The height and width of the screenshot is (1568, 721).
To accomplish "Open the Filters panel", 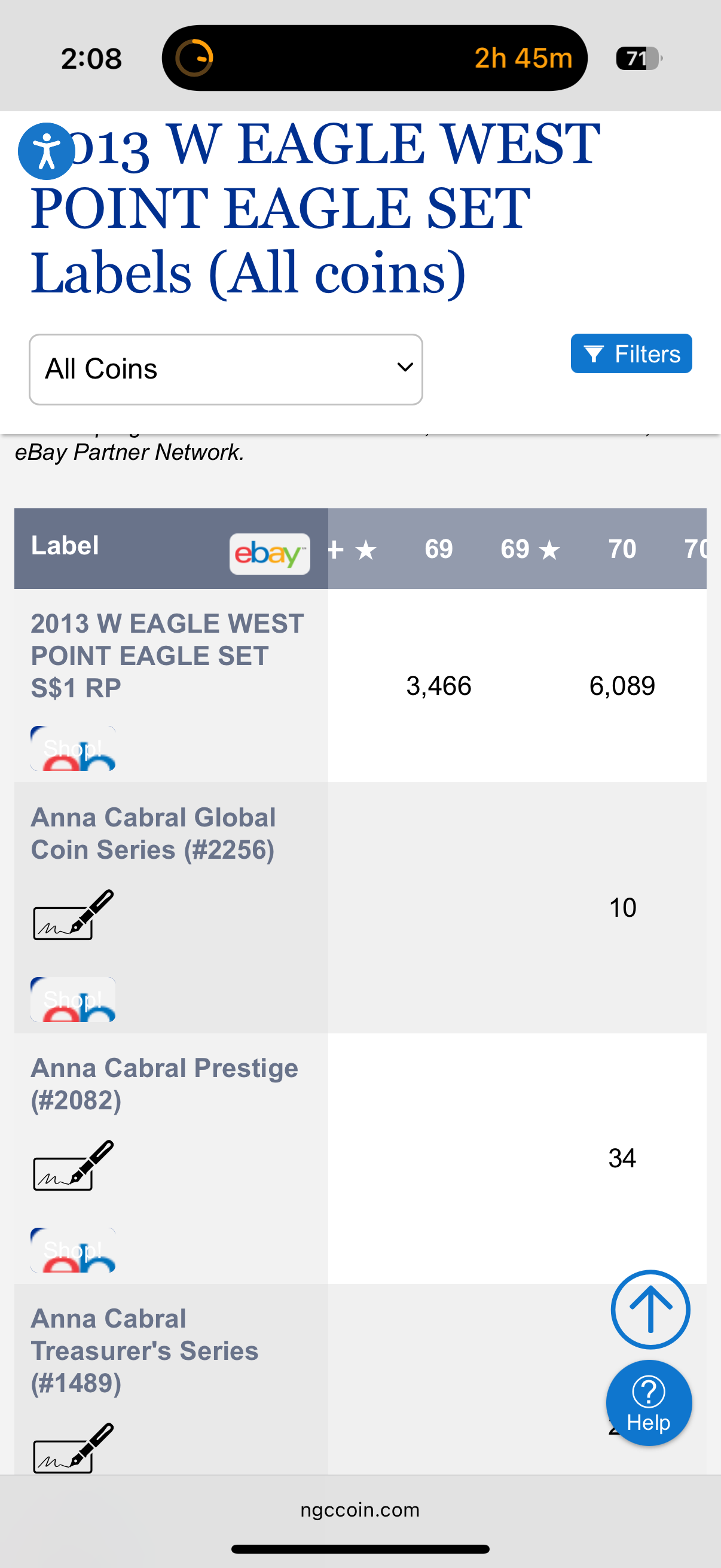I will (x=631, y=353).
